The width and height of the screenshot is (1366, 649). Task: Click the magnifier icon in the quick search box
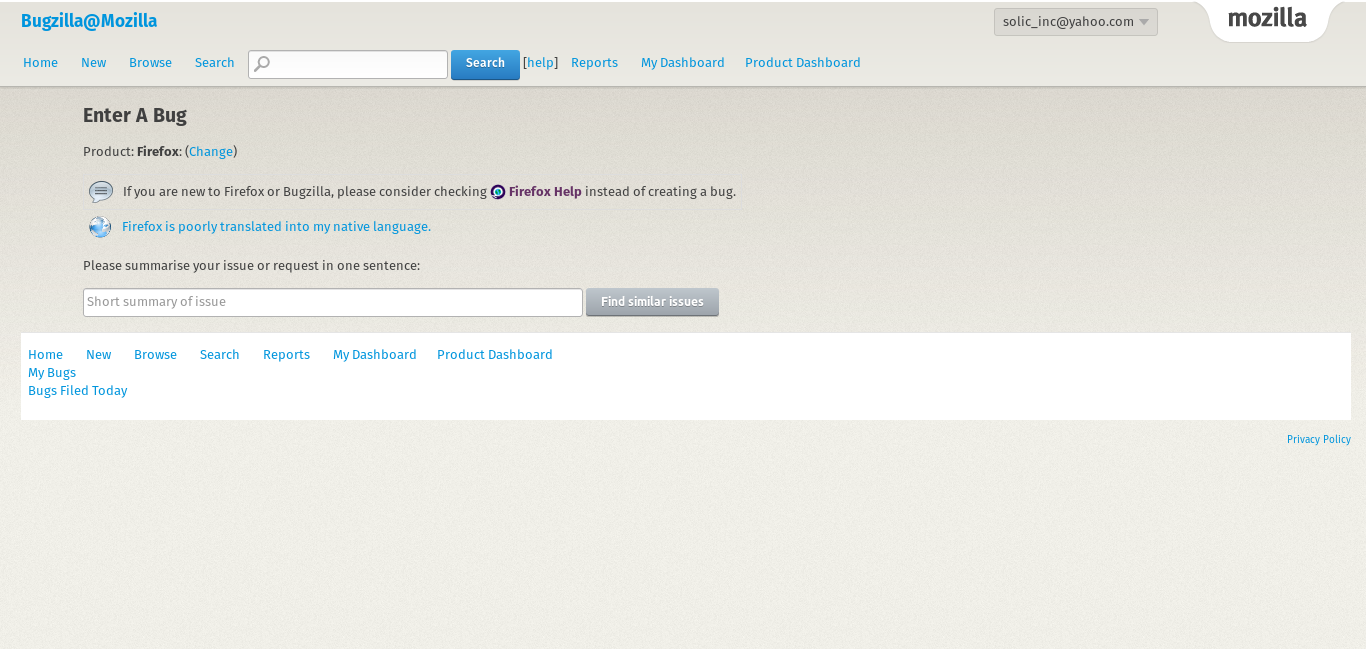(x=262, y=64)
